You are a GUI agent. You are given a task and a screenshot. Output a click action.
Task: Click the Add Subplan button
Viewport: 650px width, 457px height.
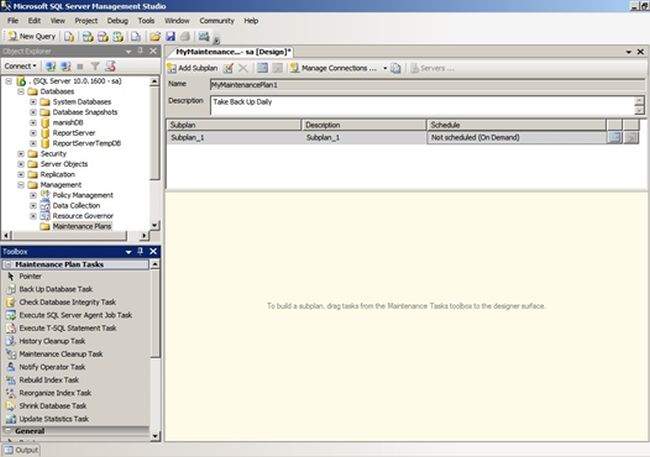click(192, 68)
